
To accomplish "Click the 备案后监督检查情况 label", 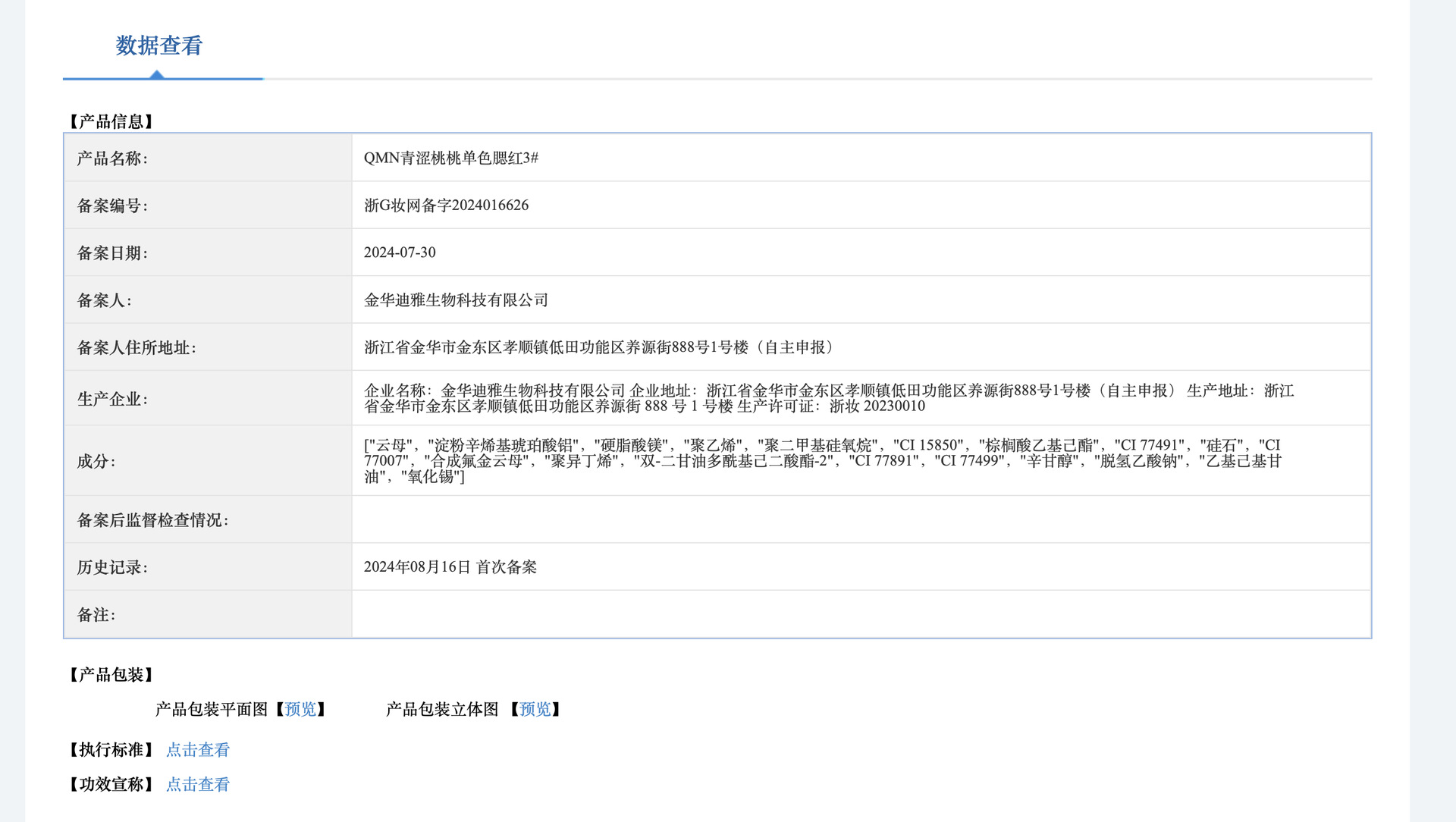I will click(152, 520).
